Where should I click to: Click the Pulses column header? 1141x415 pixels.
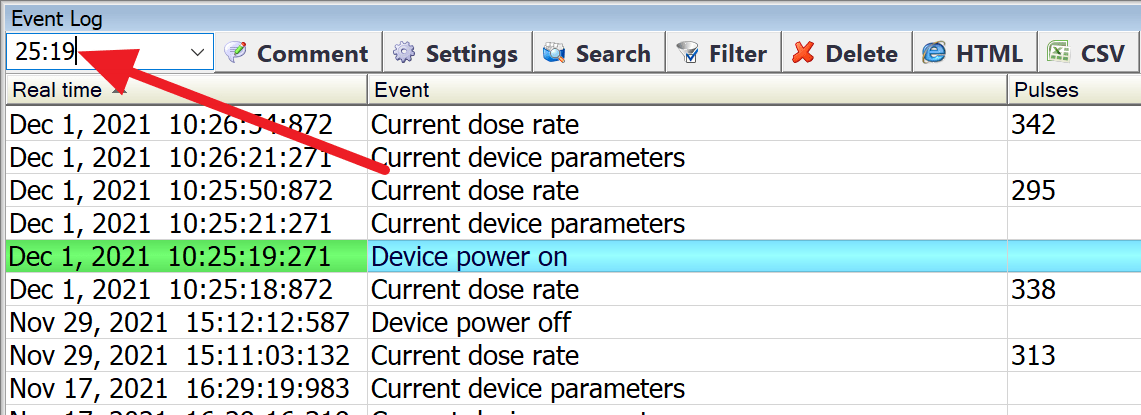(1074, 90)
